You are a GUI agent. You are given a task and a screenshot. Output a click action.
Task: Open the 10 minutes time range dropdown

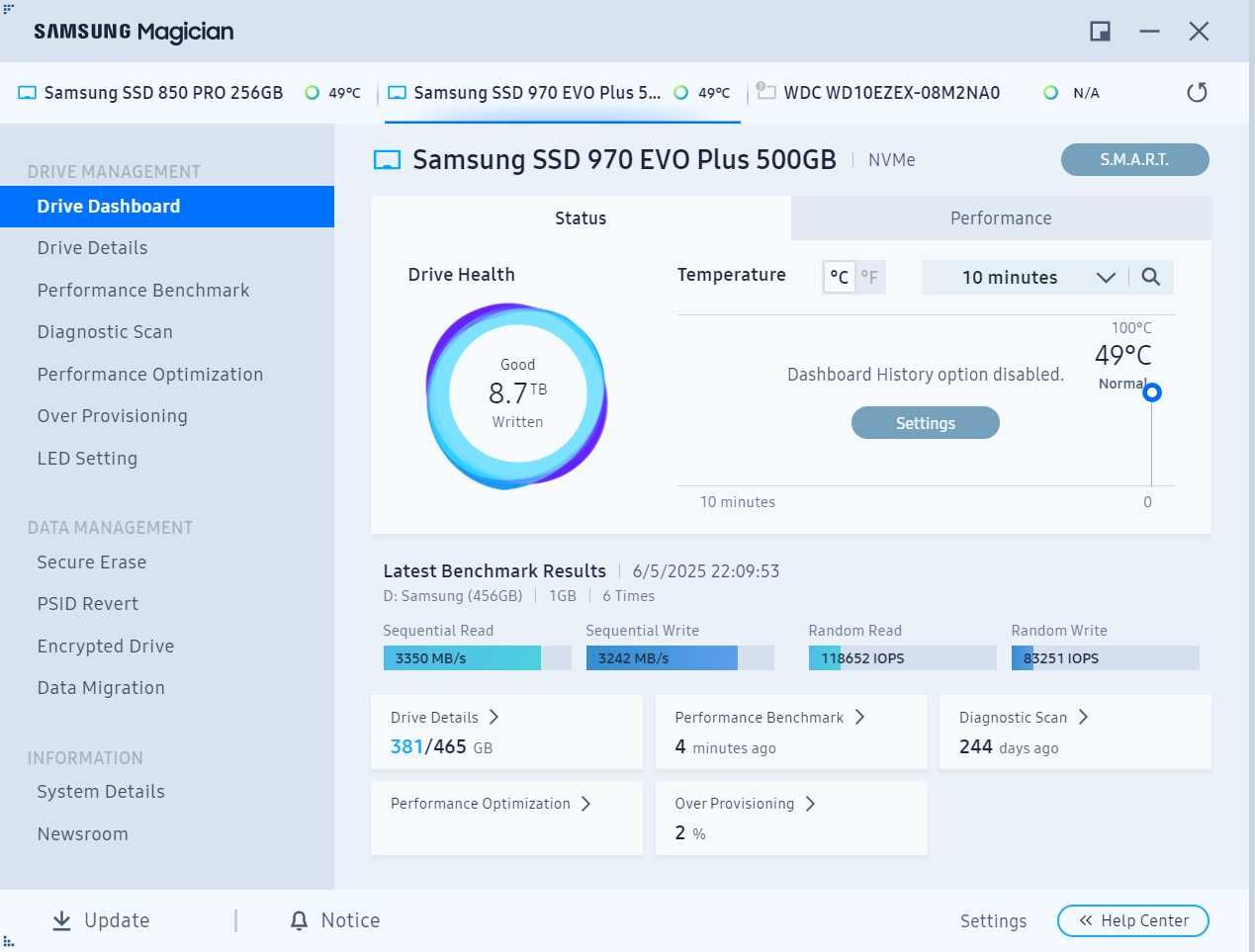pos(1025,277)
